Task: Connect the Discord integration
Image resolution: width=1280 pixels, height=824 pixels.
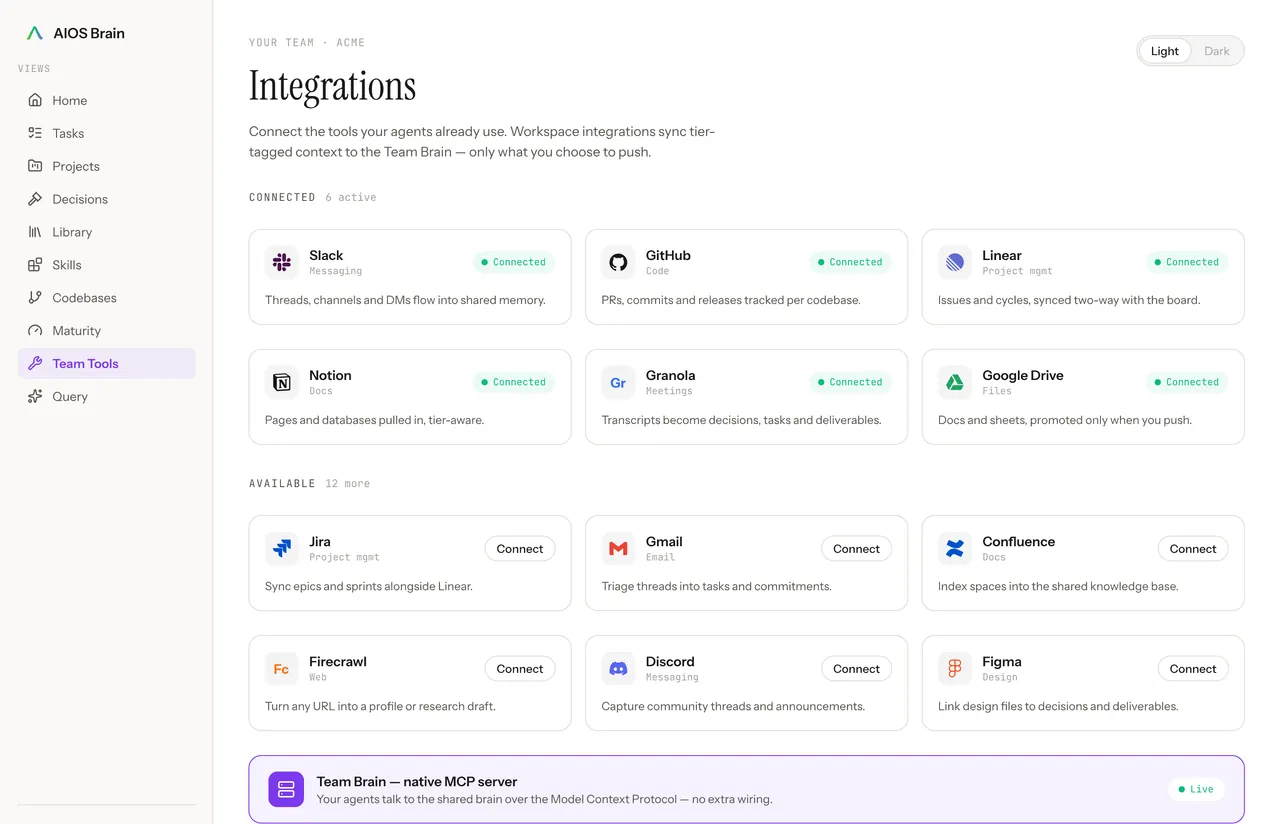Action: [856, 668]
